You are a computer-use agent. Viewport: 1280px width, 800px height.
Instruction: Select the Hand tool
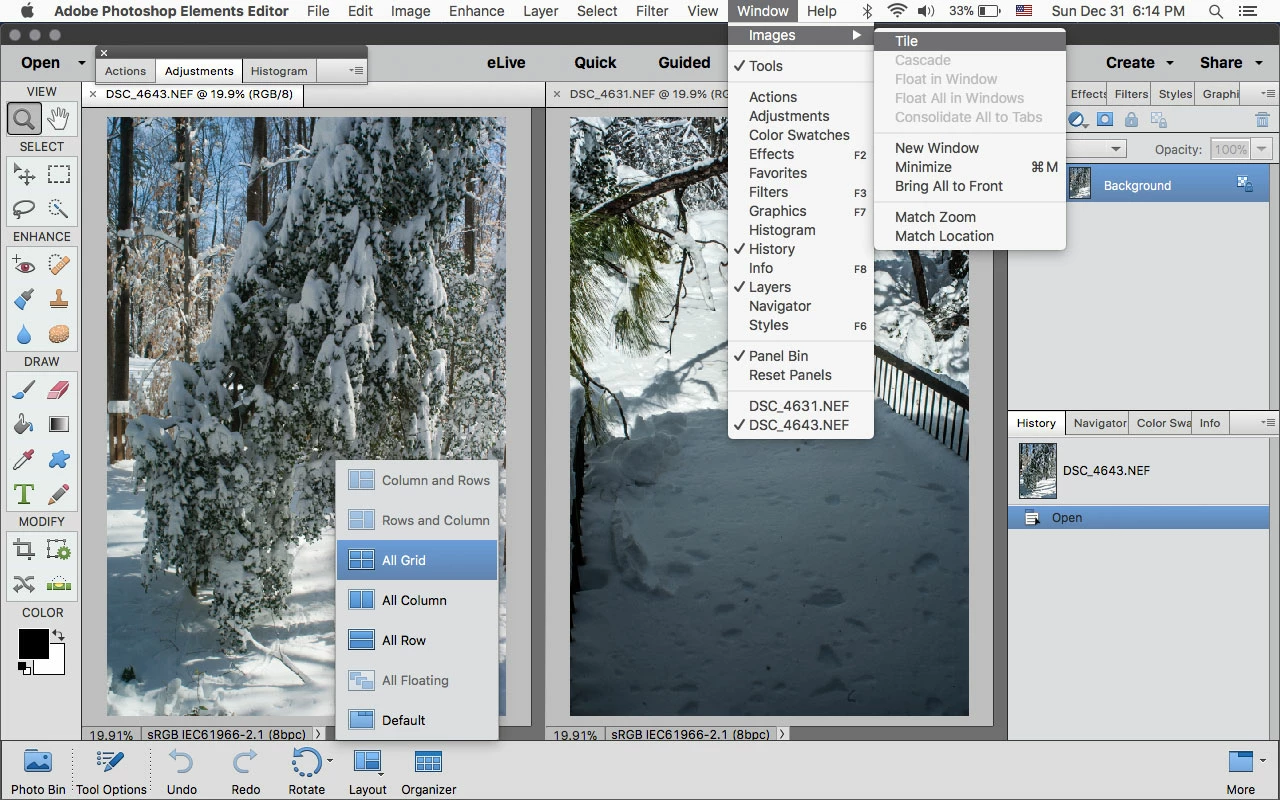pyautogui.click(x=59, y=119)
